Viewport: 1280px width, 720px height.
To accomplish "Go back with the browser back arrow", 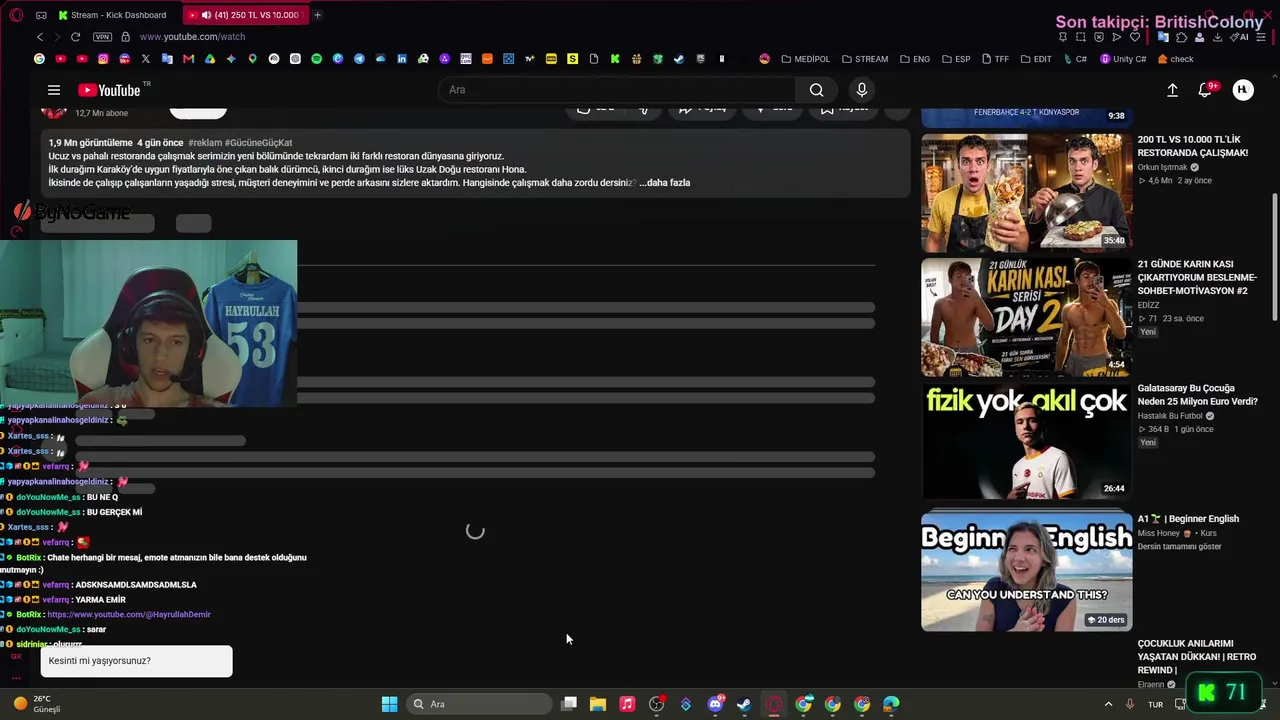I will (x=40, y=37).
